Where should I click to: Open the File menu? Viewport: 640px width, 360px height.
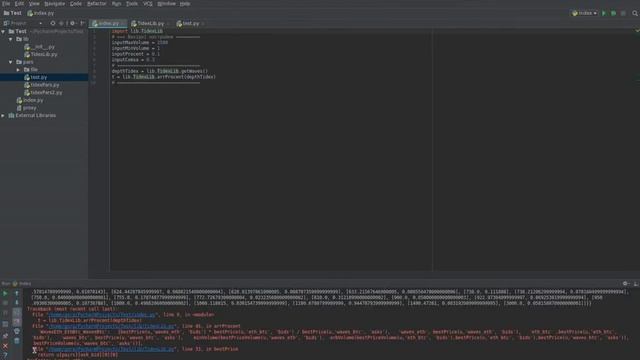pos(6,4)
